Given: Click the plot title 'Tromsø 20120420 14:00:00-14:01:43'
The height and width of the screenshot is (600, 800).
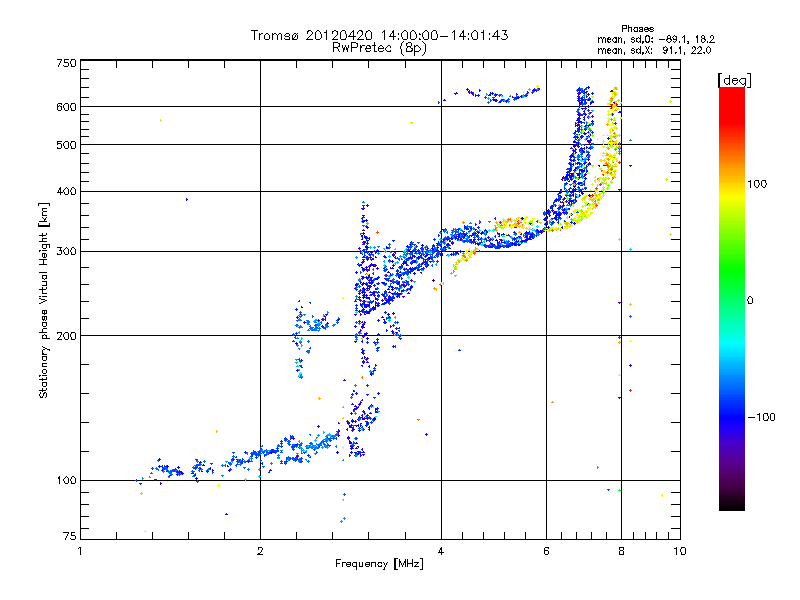Looking at the screenshot, I should [379, 35].
